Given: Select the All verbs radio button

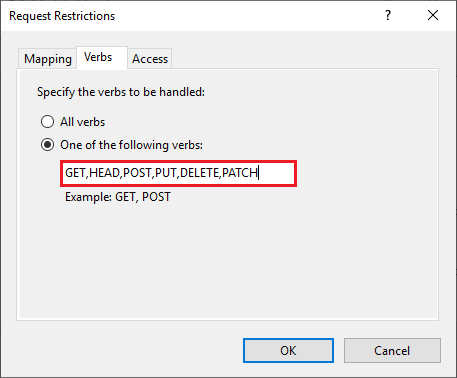Looking at the screenshot, I should click(47, 122).
